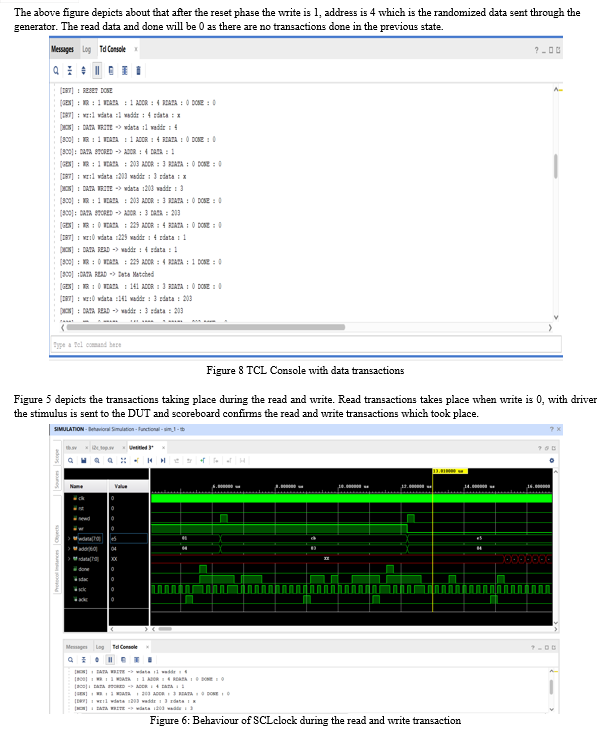Close the Untitled 3* tab
This screenshot has height=734, width=615.
[x=163, y=448]
